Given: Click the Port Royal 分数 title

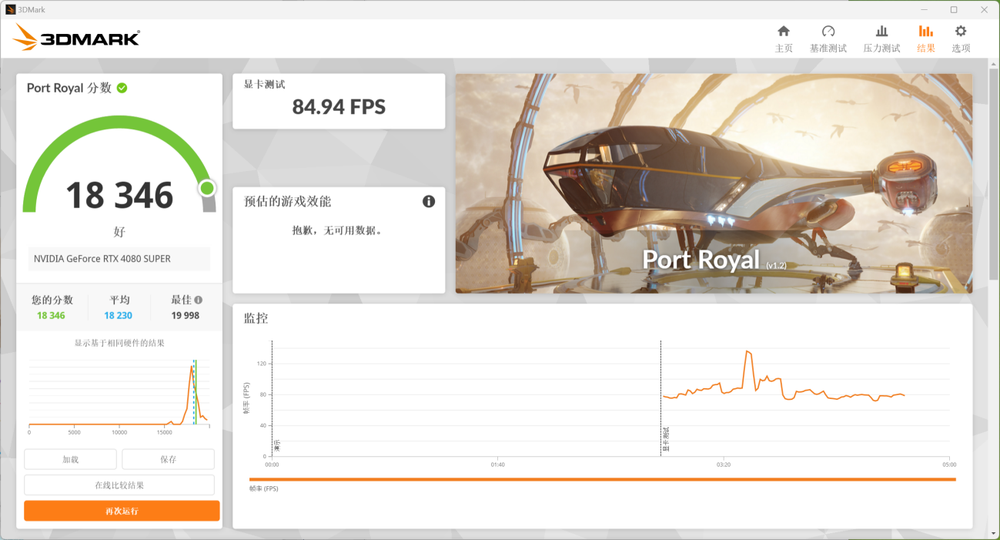Looking at the screenshot, I should (69, 88).
